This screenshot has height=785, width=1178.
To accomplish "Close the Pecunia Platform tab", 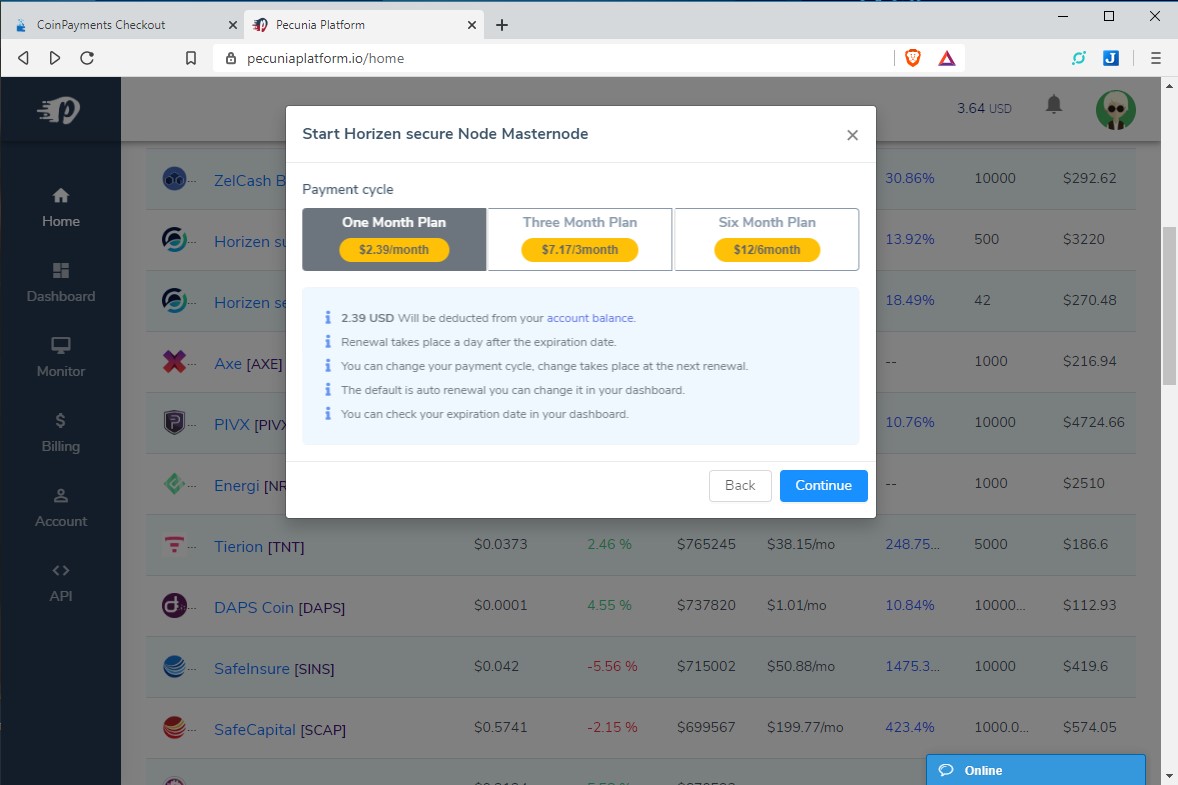I will 472,25.
